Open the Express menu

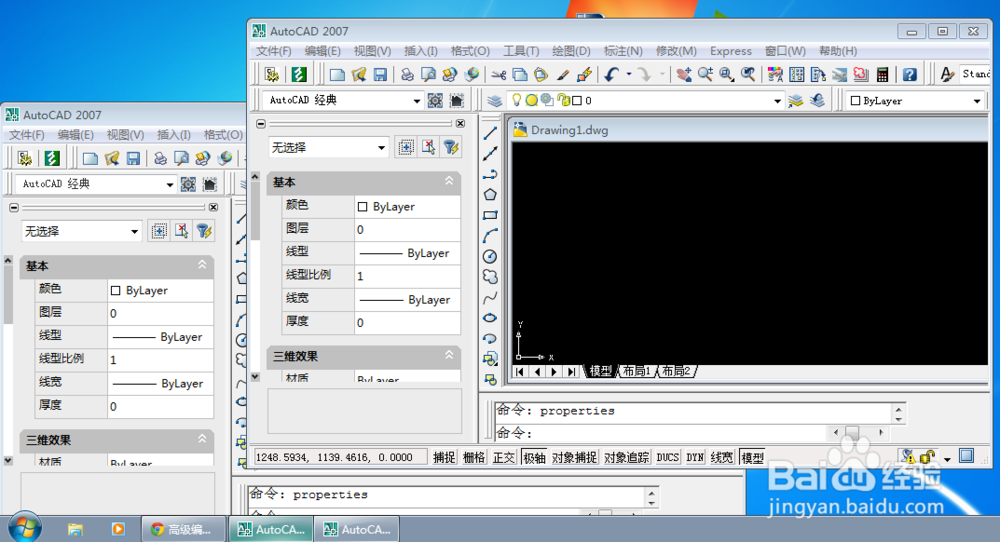tap(731, 51)
